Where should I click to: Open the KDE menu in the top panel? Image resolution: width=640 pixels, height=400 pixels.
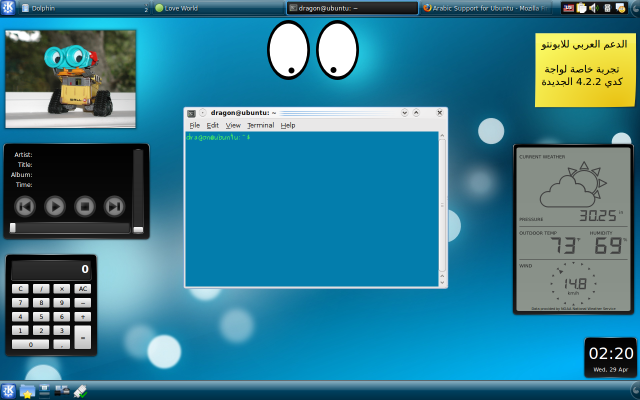pyautogui.click(x=8, y=8)
